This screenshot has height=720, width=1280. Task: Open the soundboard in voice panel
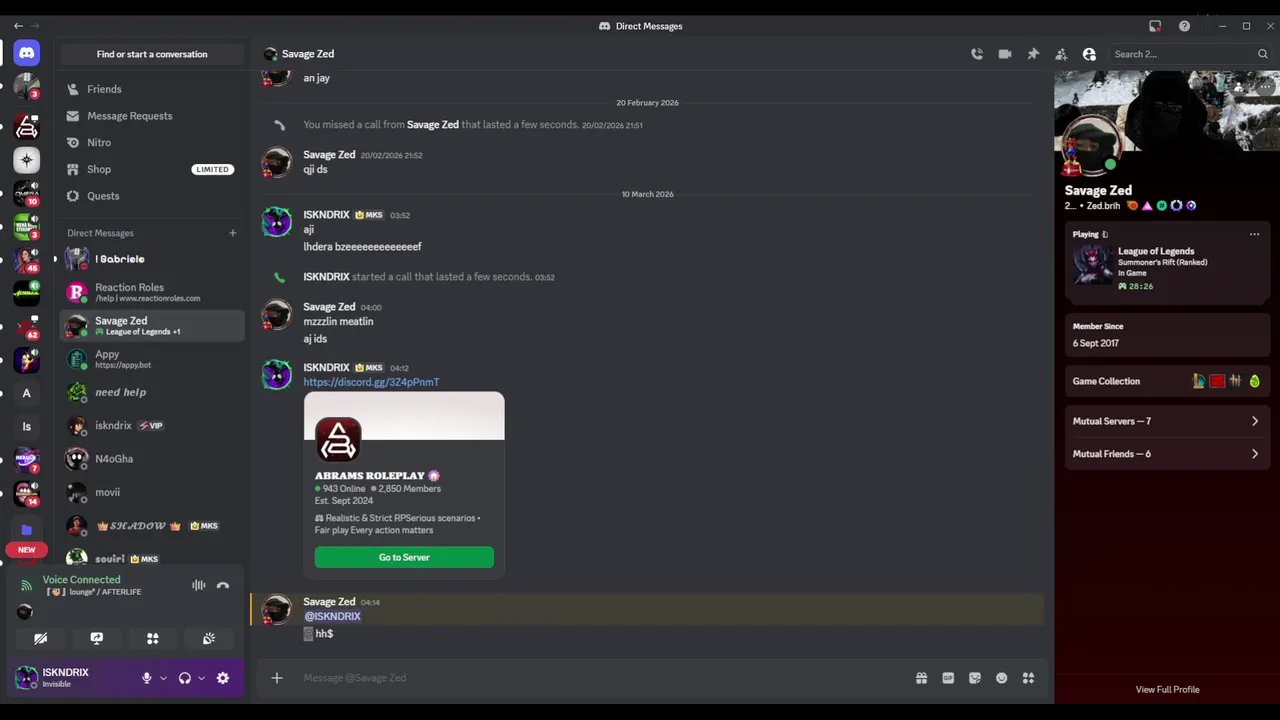point(209,638)
